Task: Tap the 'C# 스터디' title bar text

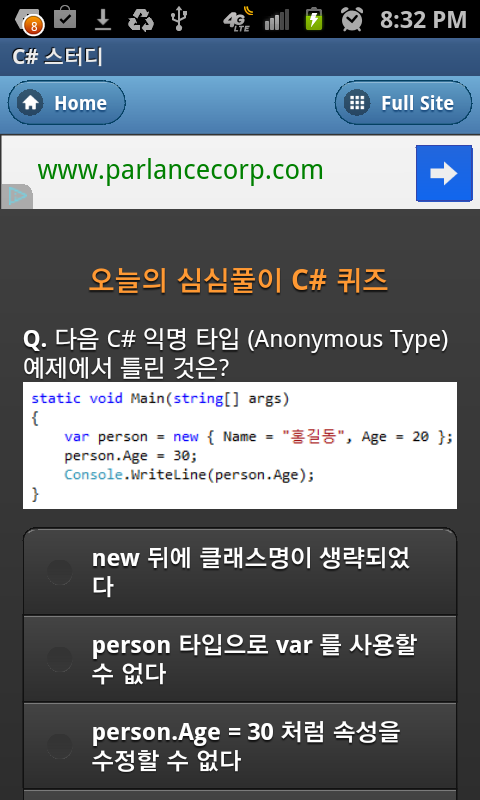Action: pyautogui.click(x=57, y=57)
